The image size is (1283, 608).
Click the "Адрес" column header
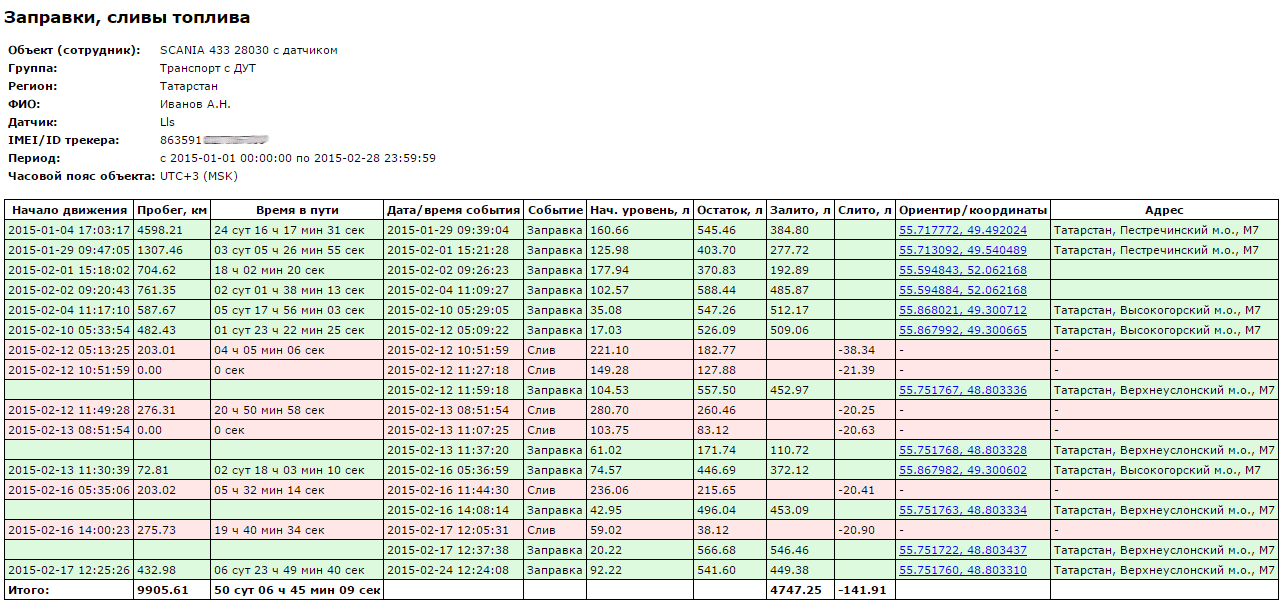point(1164,210)
